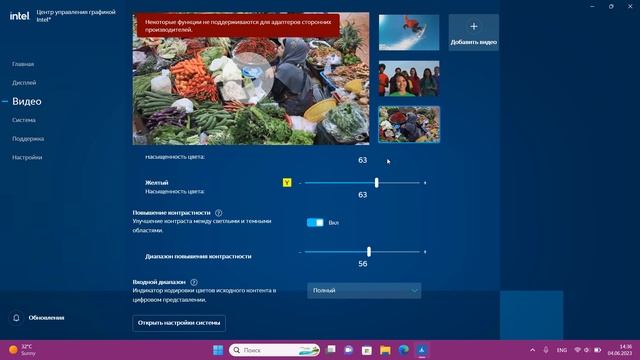The width and height of the screenshot is (640, 360).
Task: Open the Windows Start menu
Action: click(218, 350)
